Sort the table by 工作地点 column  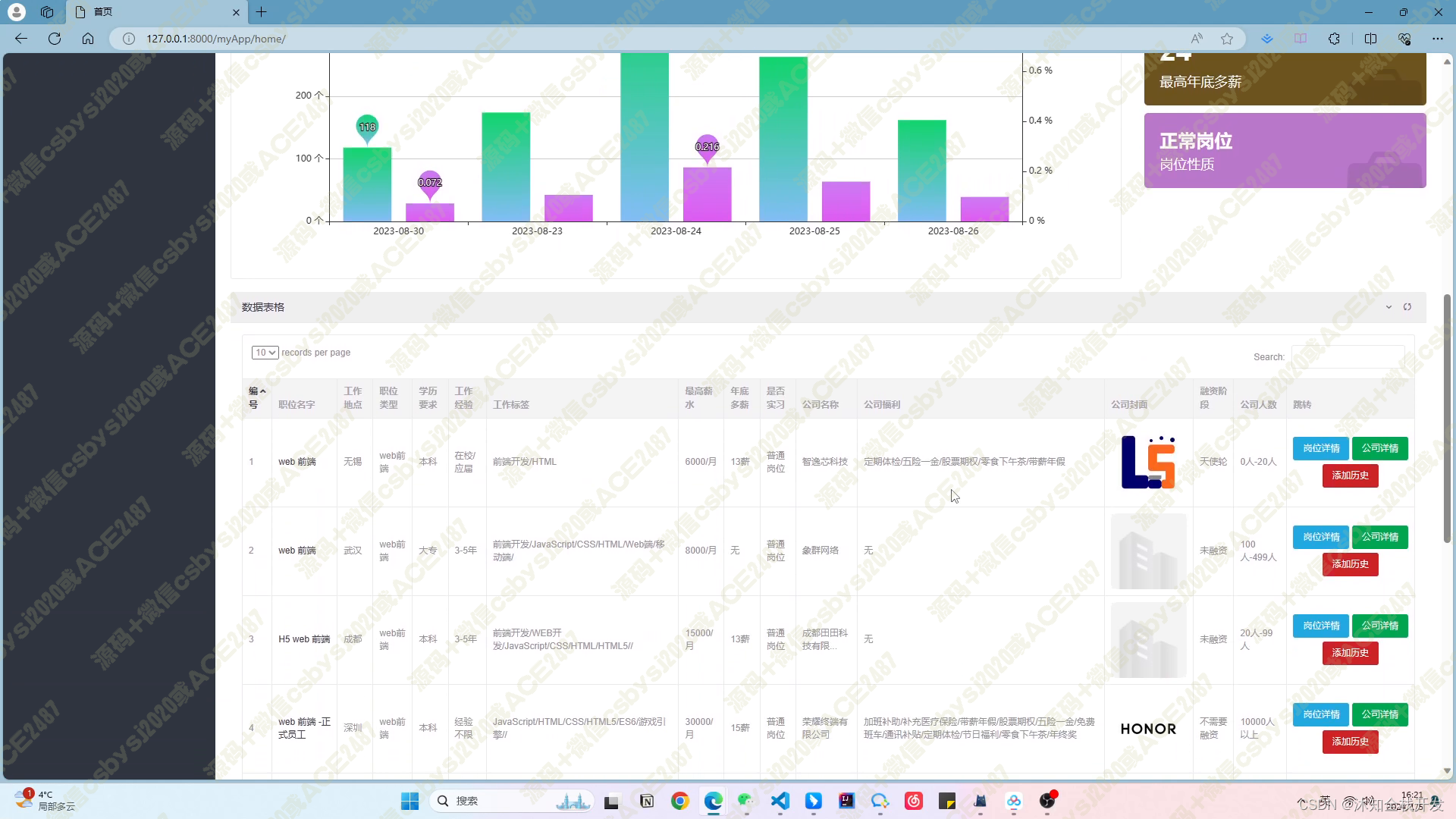354,398
